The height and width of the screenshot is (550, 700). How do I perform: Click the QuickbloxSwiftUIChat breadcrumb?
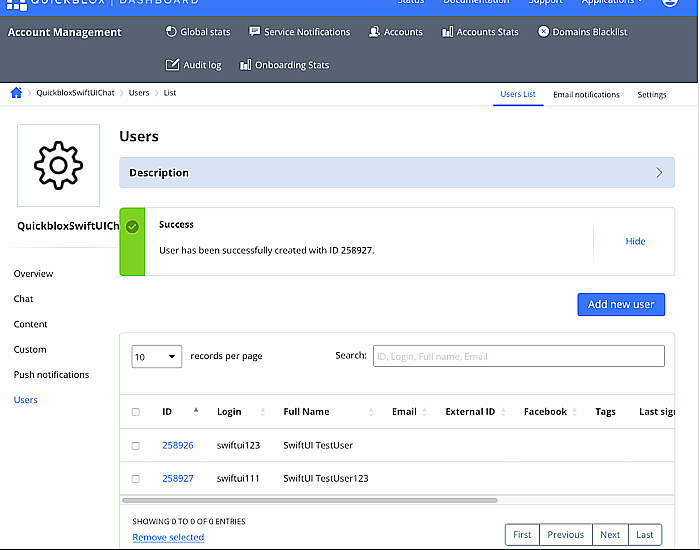(75, 93)
